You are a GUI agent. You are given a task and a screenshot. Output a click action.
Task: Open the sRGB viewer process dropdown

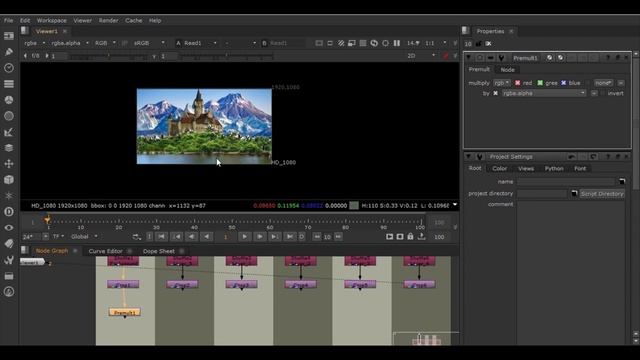149,43
